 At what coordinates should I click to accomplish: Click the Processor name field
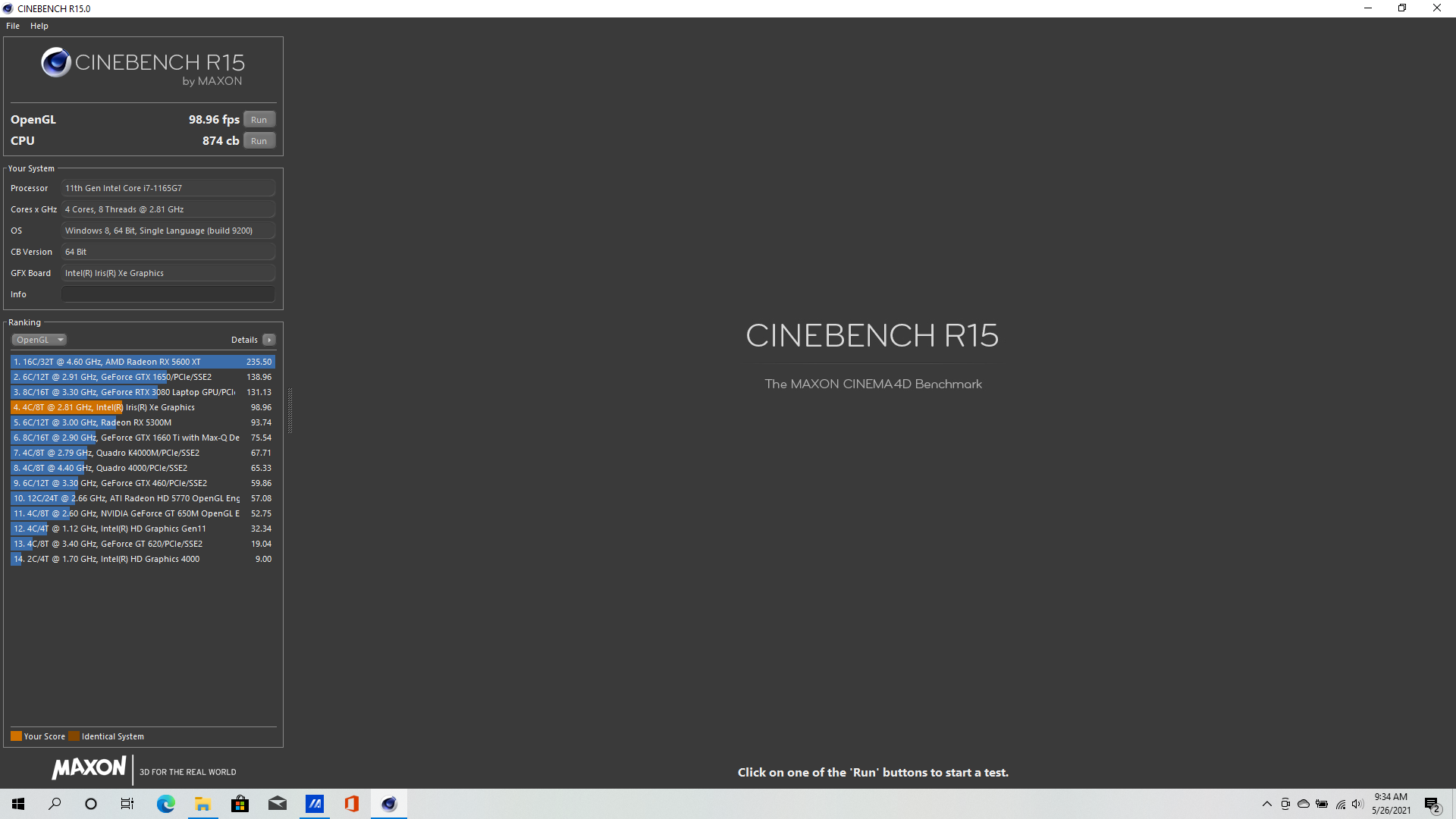tap(168, 188)
